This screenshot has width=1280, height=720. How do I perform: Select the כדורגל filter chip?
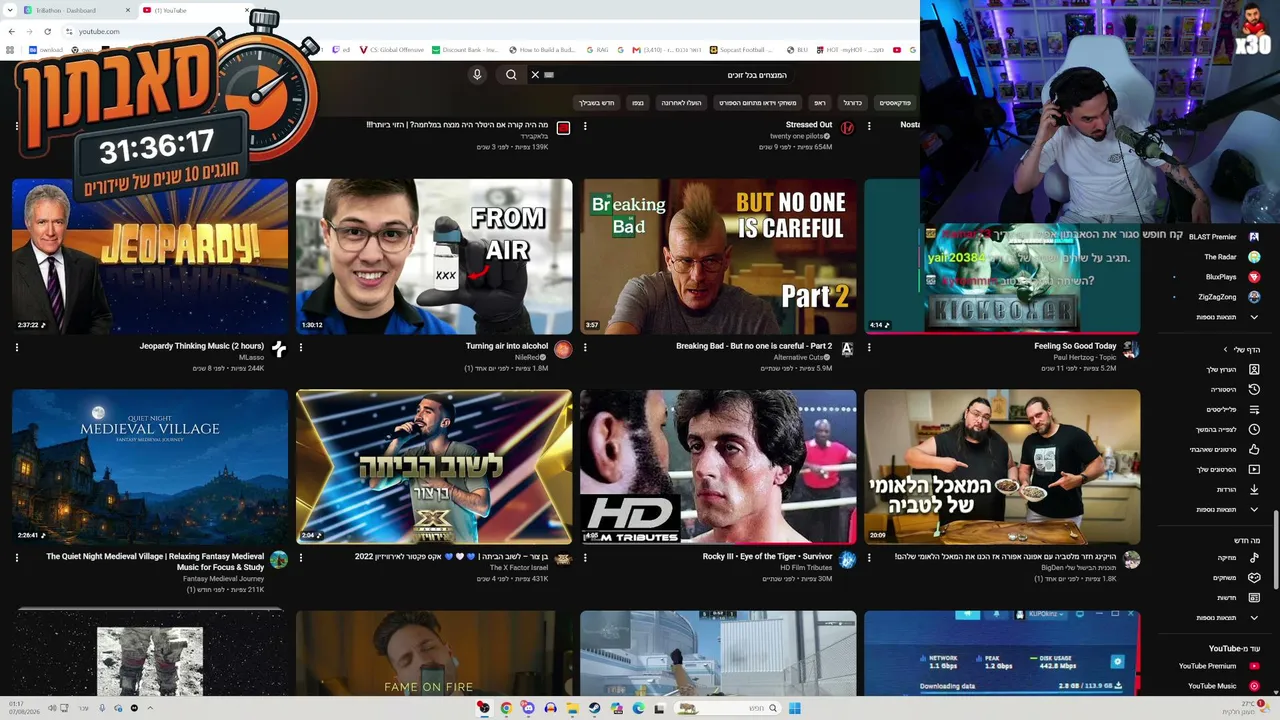(852, 103)
